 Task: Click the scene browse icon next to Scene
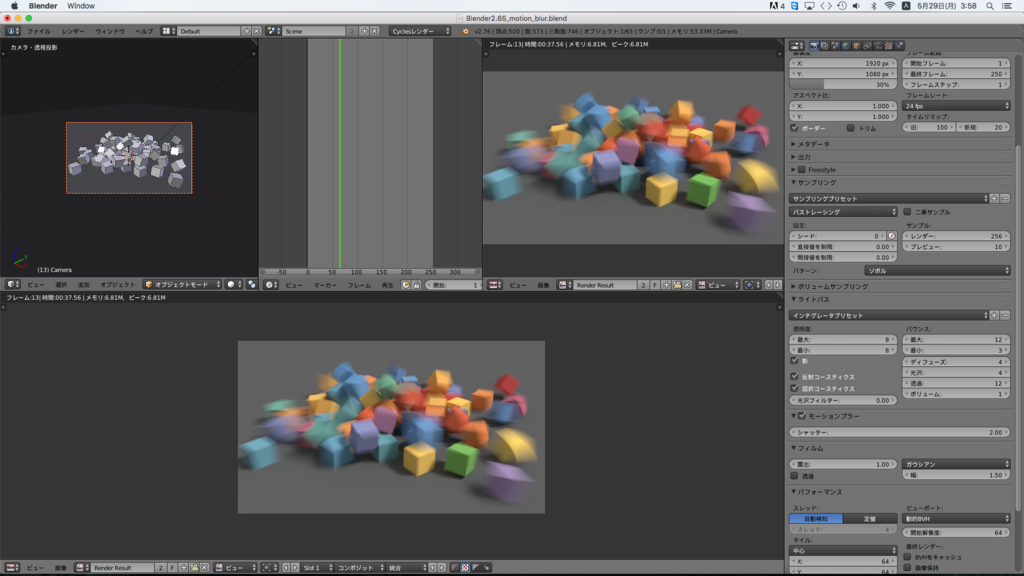[x=274, y=31]
